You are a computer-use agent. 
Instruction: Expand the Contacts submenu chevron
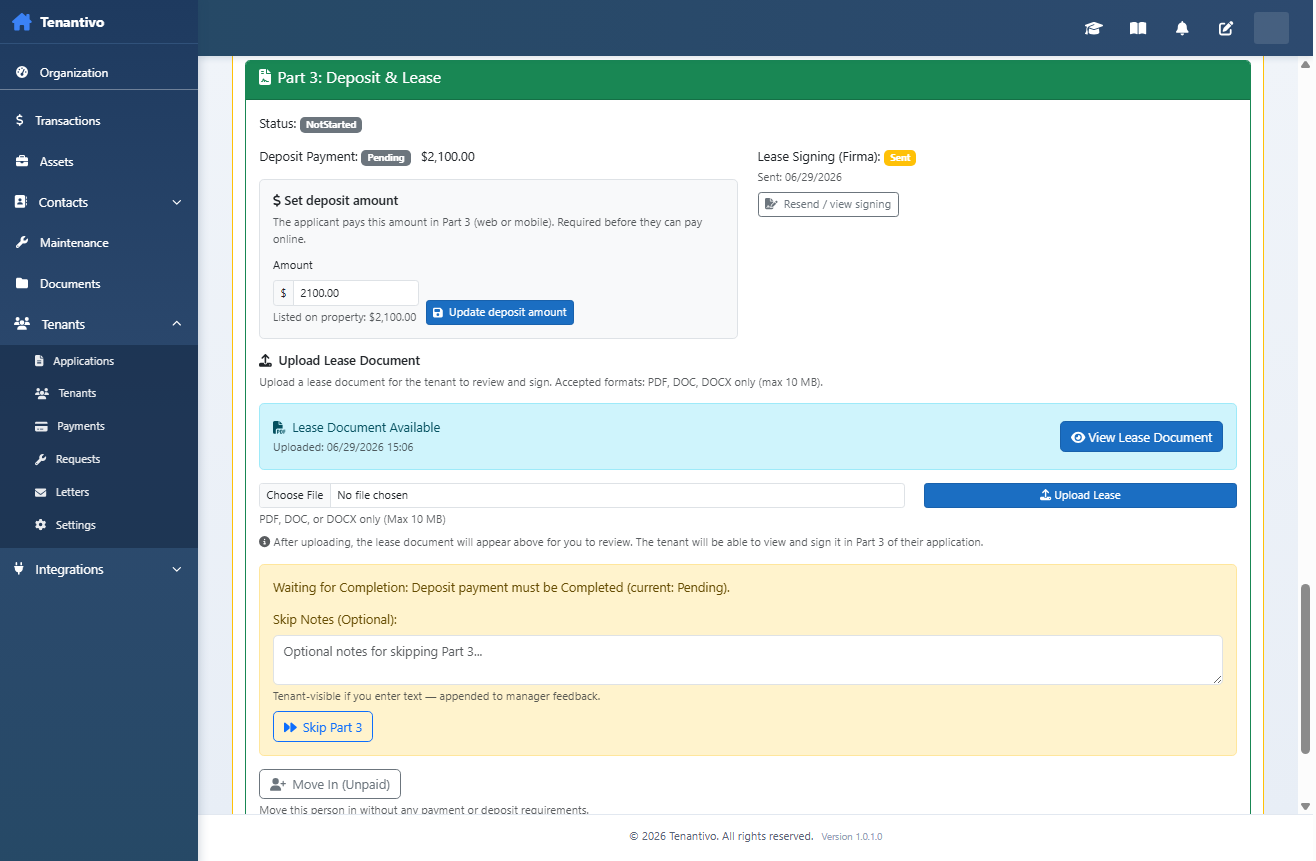177,202
